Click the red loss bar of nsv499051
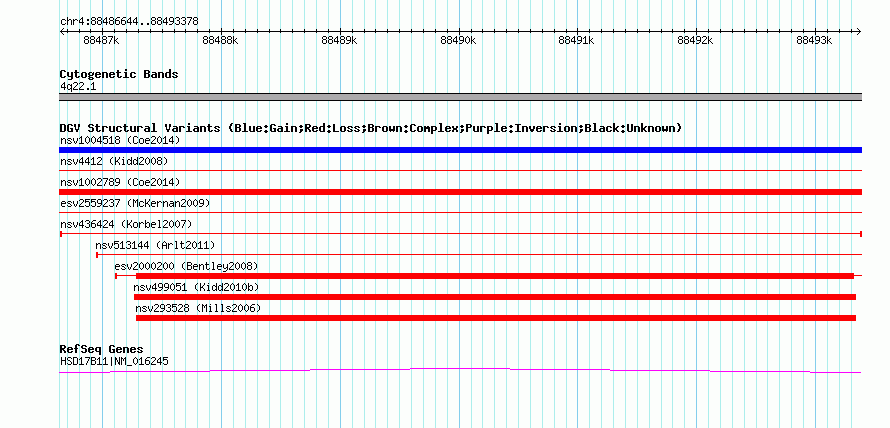 [494, 297]
